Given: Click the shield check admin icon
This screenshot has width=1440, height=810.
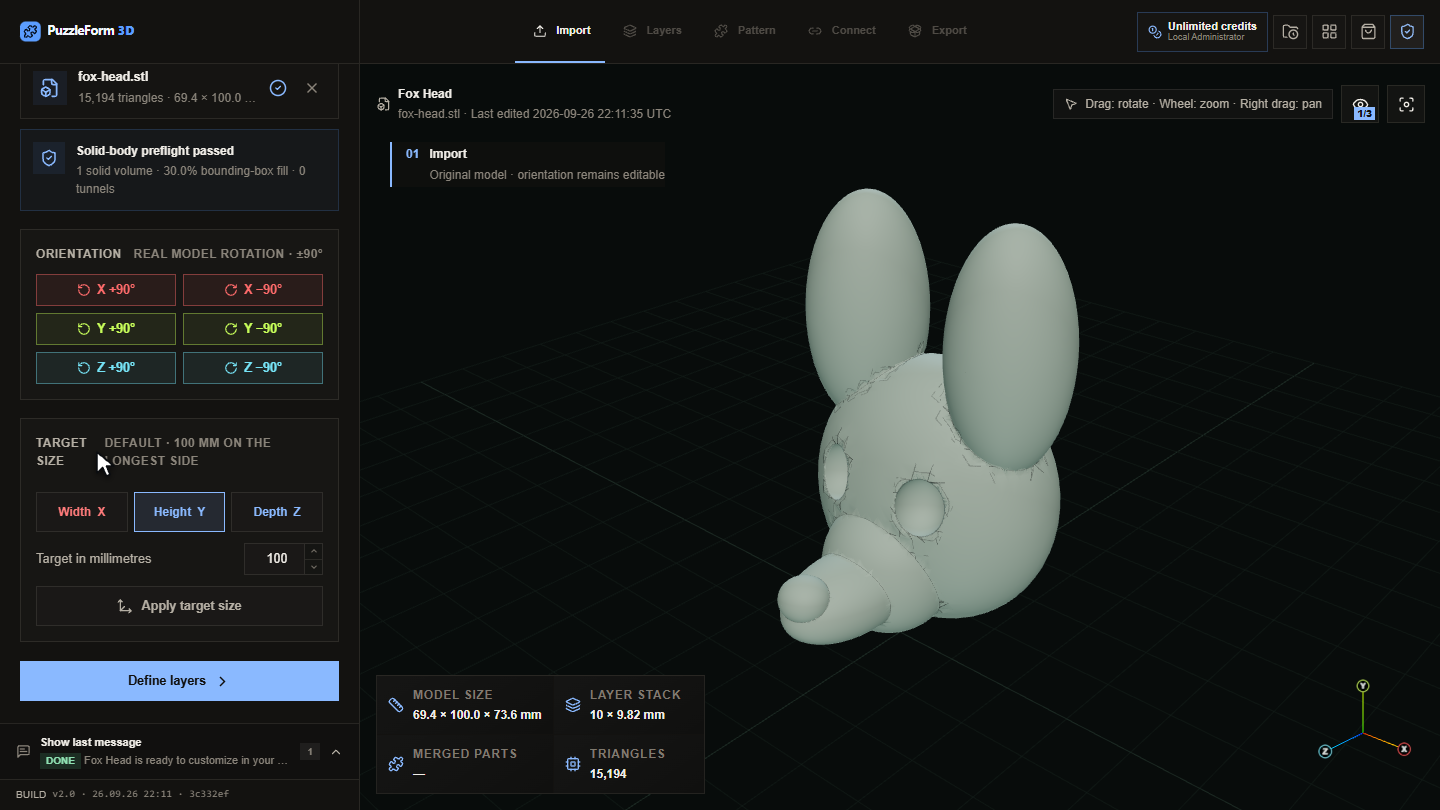Looking at the screenshot, I should pos(1407,32).
